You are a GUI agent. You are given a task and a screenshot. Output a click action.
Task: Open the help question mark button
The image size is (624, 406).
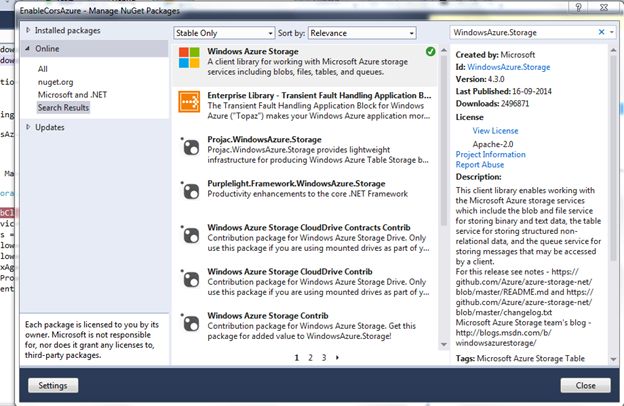point(579,7)
